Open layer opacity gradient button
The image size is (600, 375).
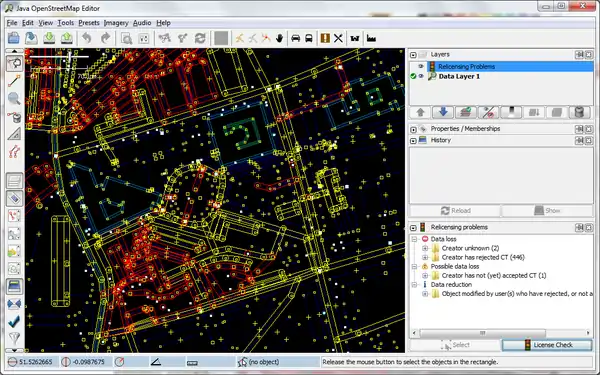coord(512,112)
